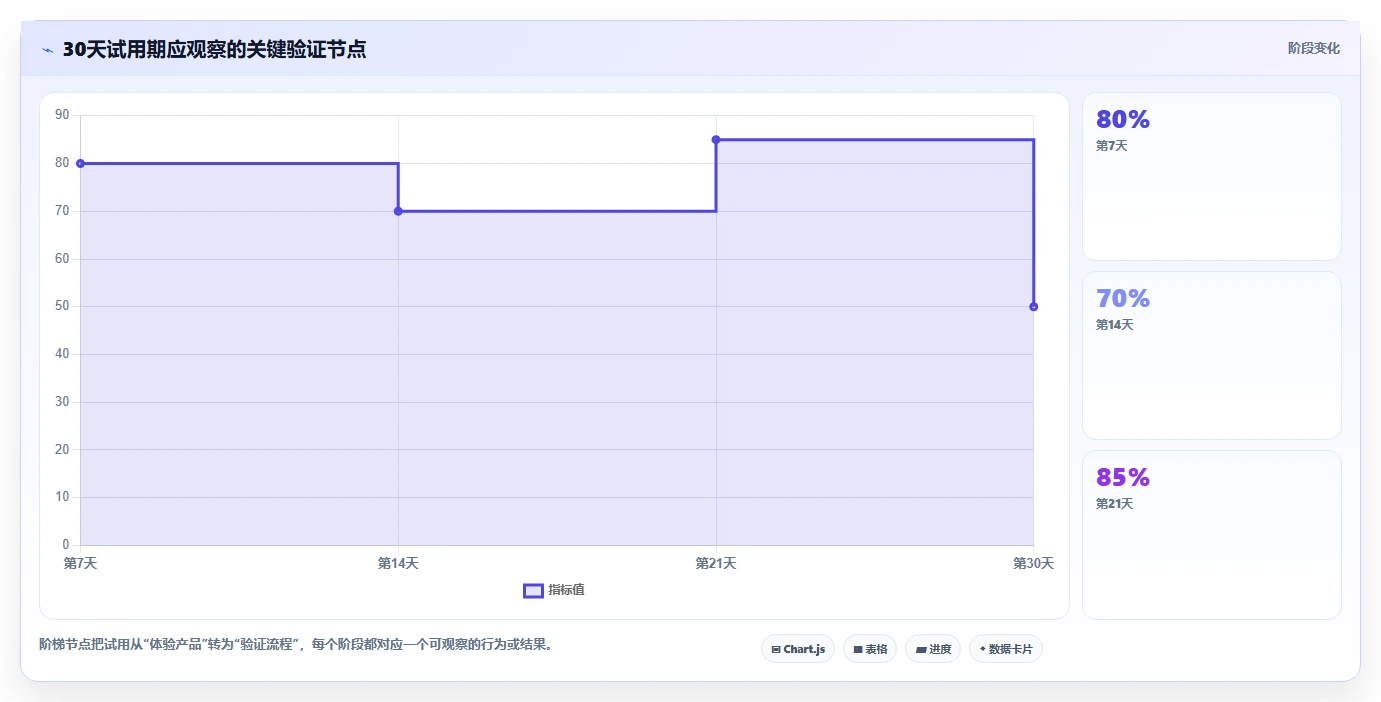Open the 数据卡片 tag
Viewport: 1381px width, 702px height.
point(1006,649)
